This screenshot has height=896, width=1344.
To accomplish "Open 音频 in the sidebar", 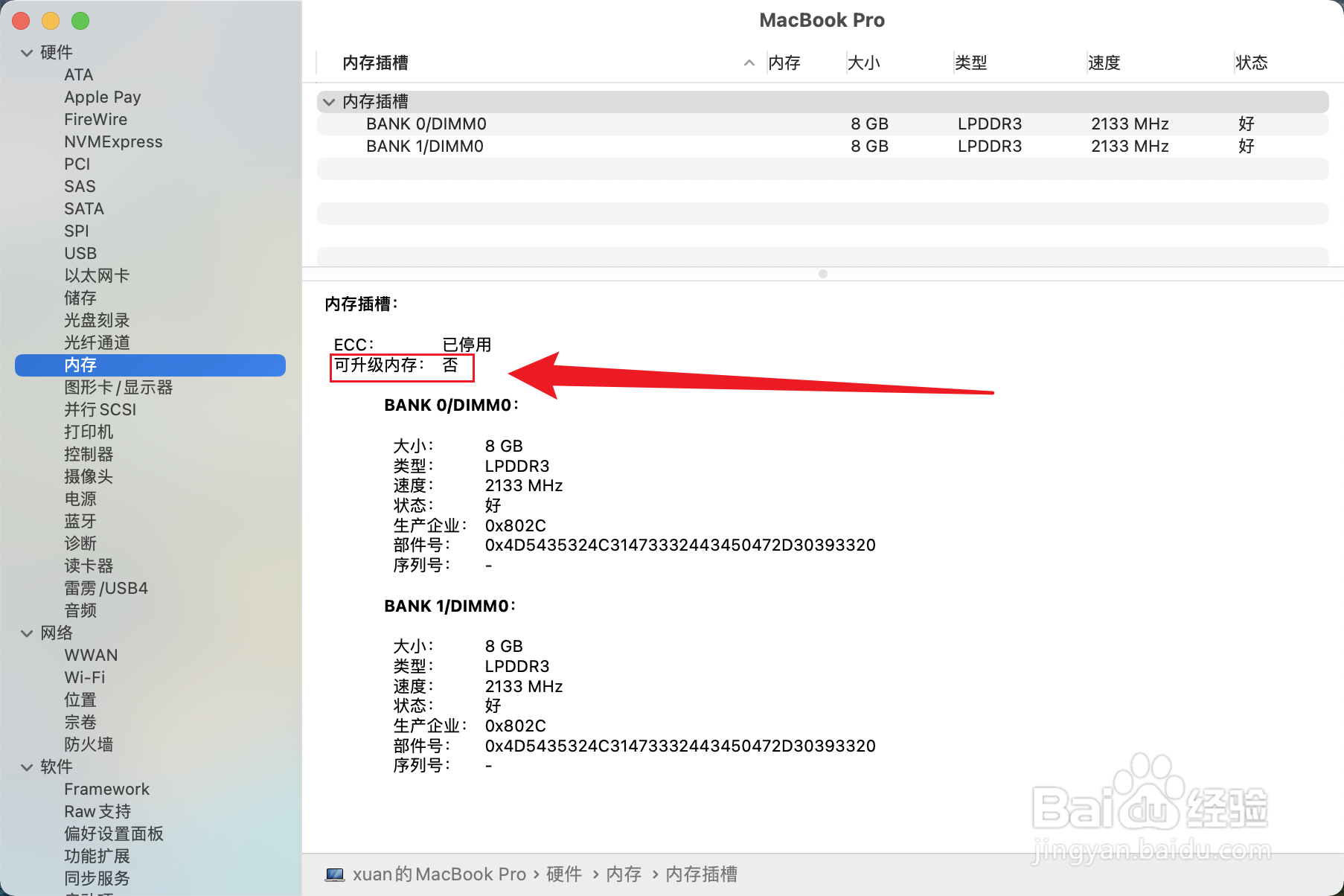I will 80,611.
